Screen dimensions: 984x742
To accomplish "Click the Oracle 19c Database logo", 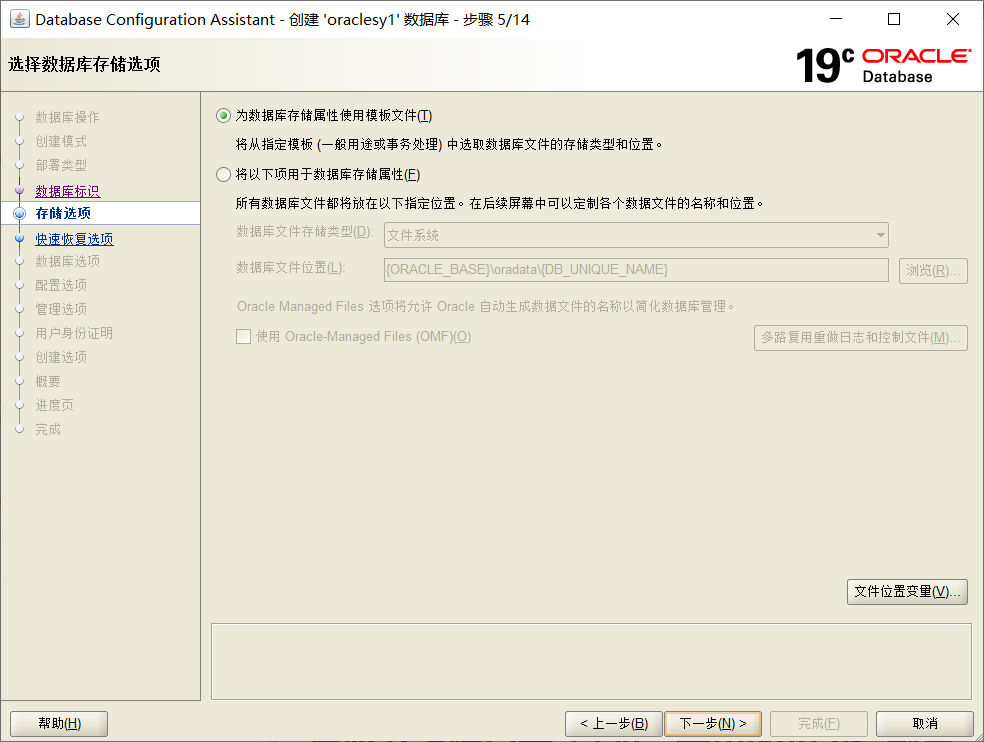I will click(884, 65).
